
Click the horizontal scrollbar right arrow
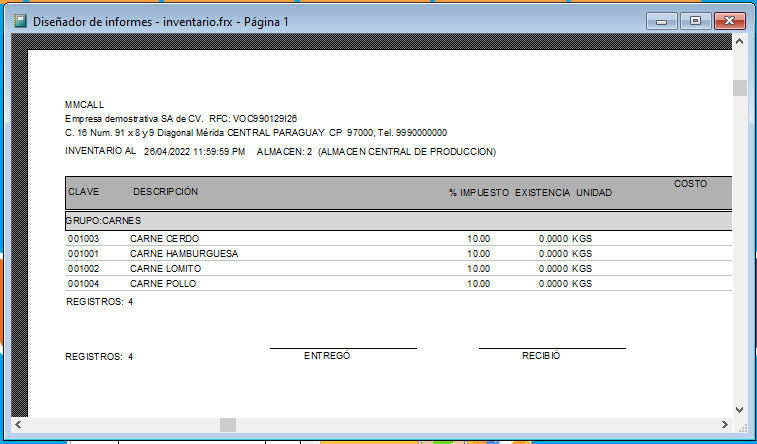[725, 425]
